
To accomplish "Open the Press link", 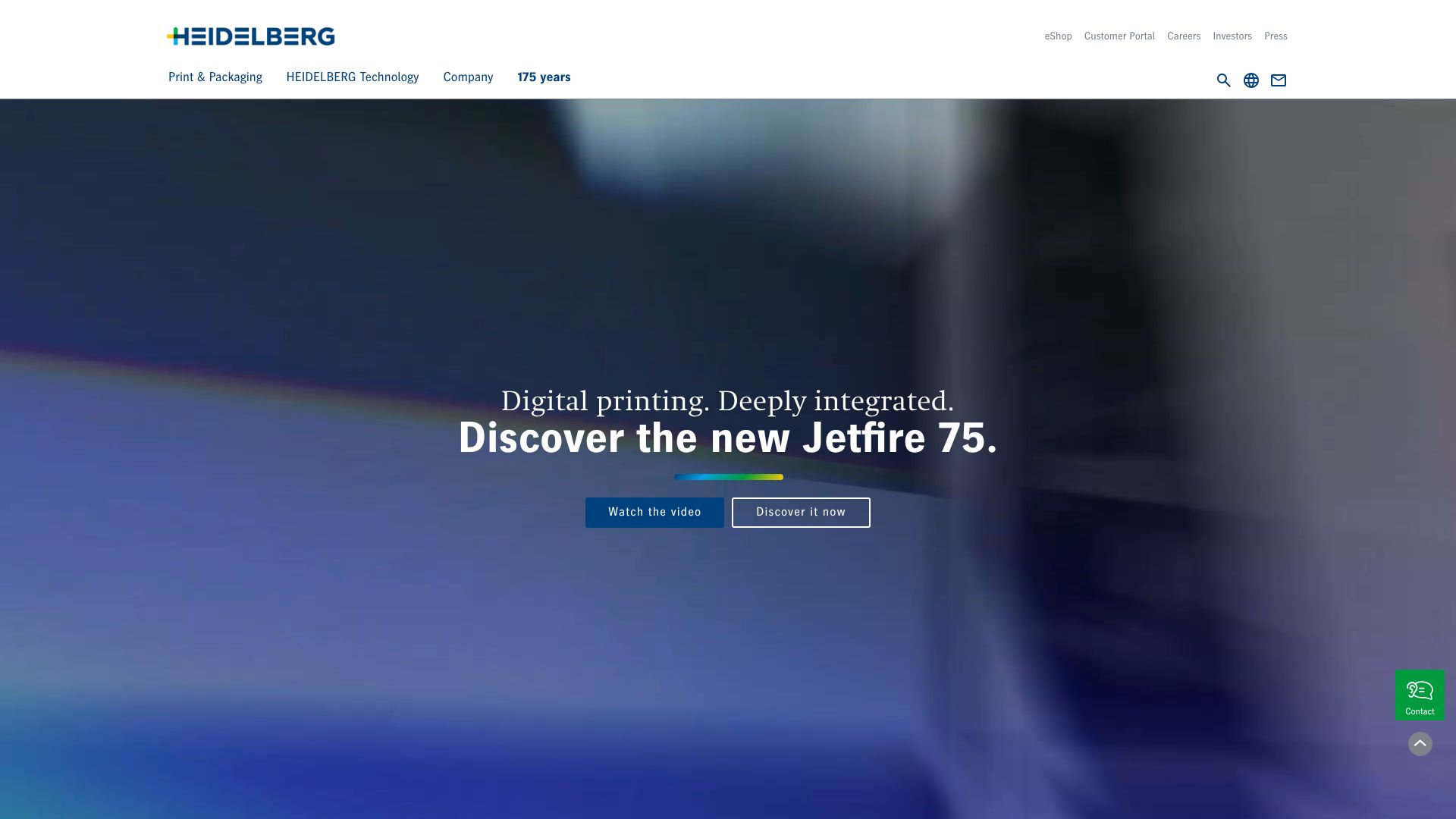I will pyautogui.click(x=1276, y=36).
